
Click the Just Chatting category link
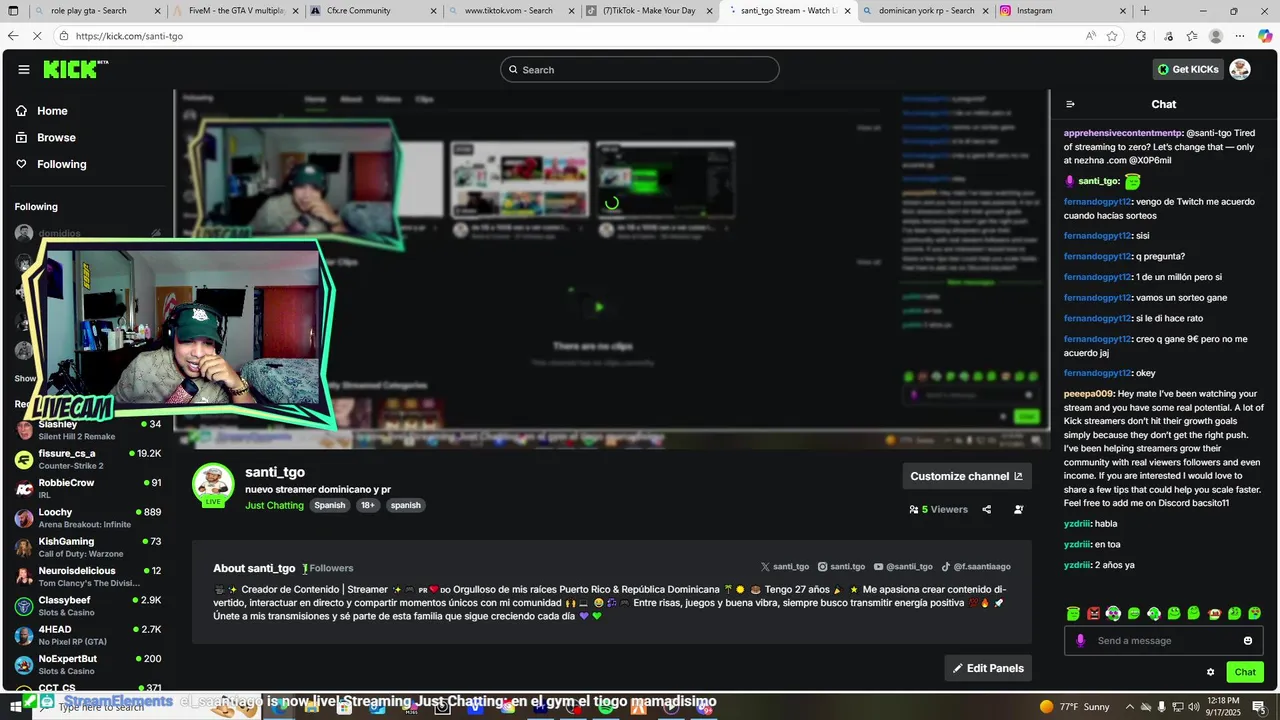(274, 505)
